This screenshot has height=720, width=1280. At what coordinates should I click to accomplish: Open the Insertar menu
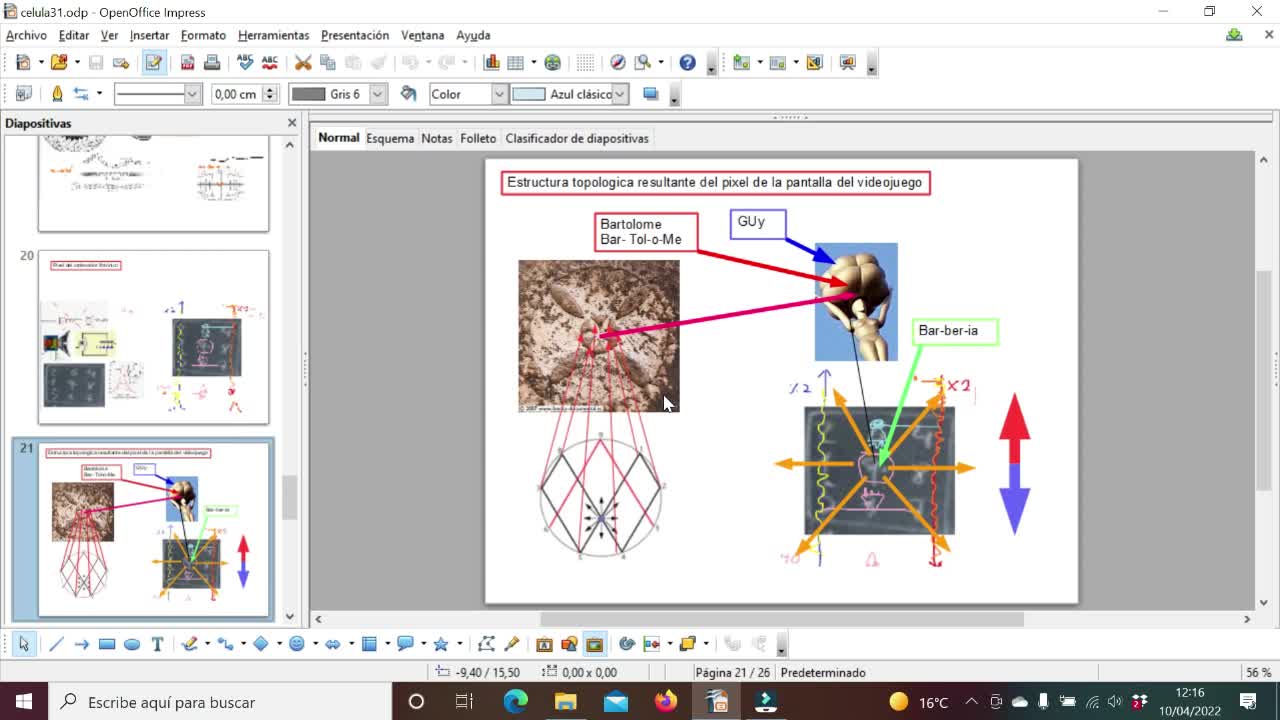click(x=149, y=35)
